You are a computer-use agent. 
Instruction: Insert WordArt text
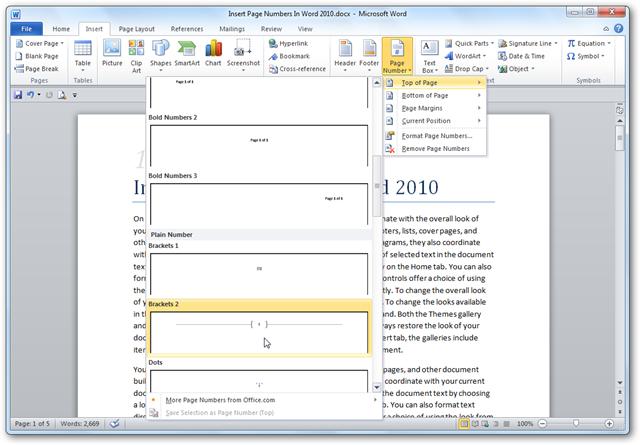point(465,56)
